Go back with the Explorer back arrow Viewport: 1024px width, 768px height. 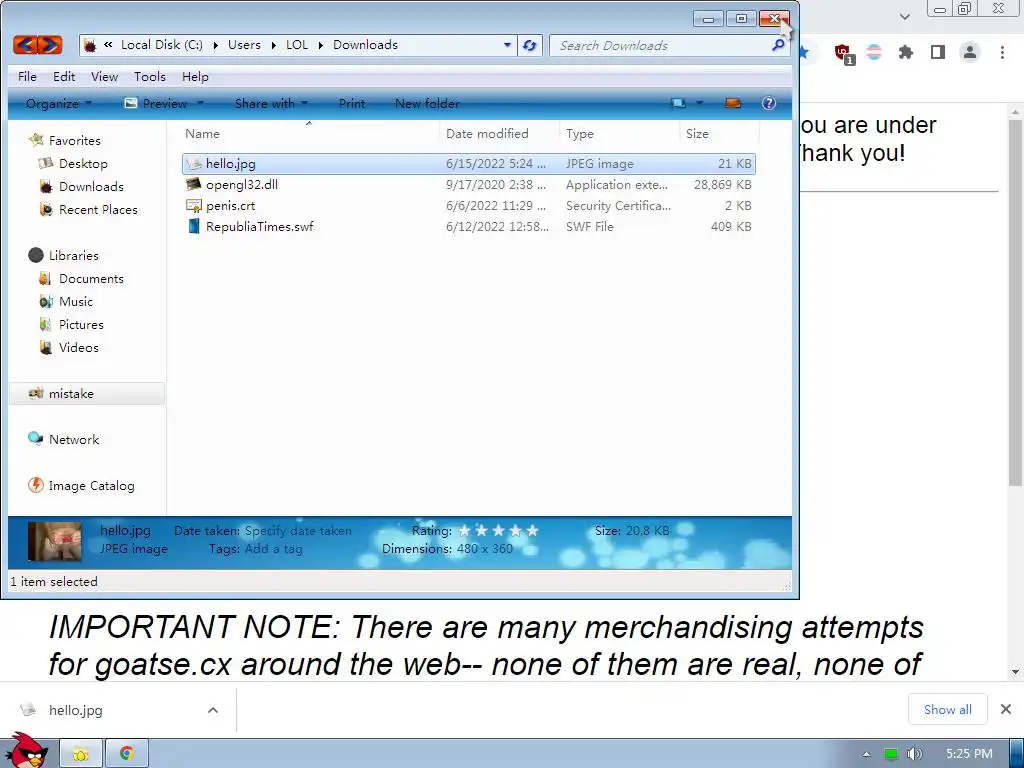pos(25,45)
